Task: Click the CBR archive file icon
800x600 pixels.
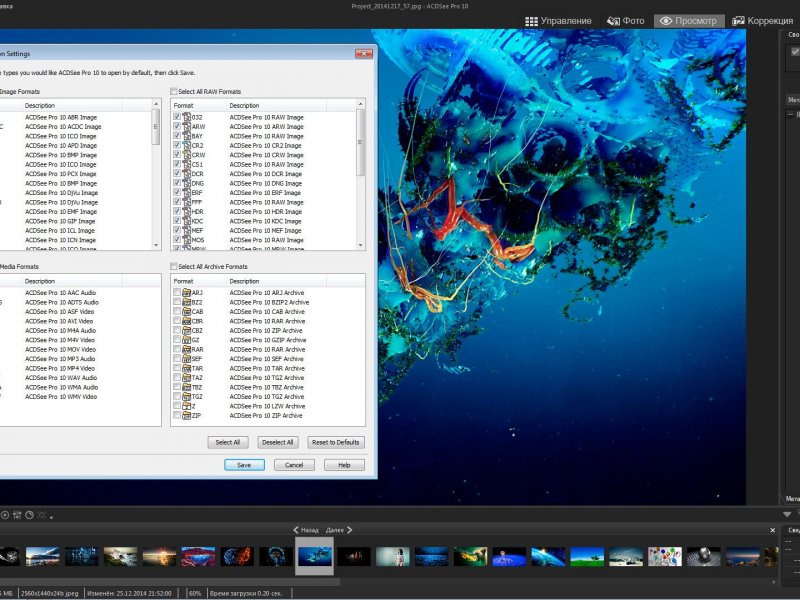Action: [187, 321]
